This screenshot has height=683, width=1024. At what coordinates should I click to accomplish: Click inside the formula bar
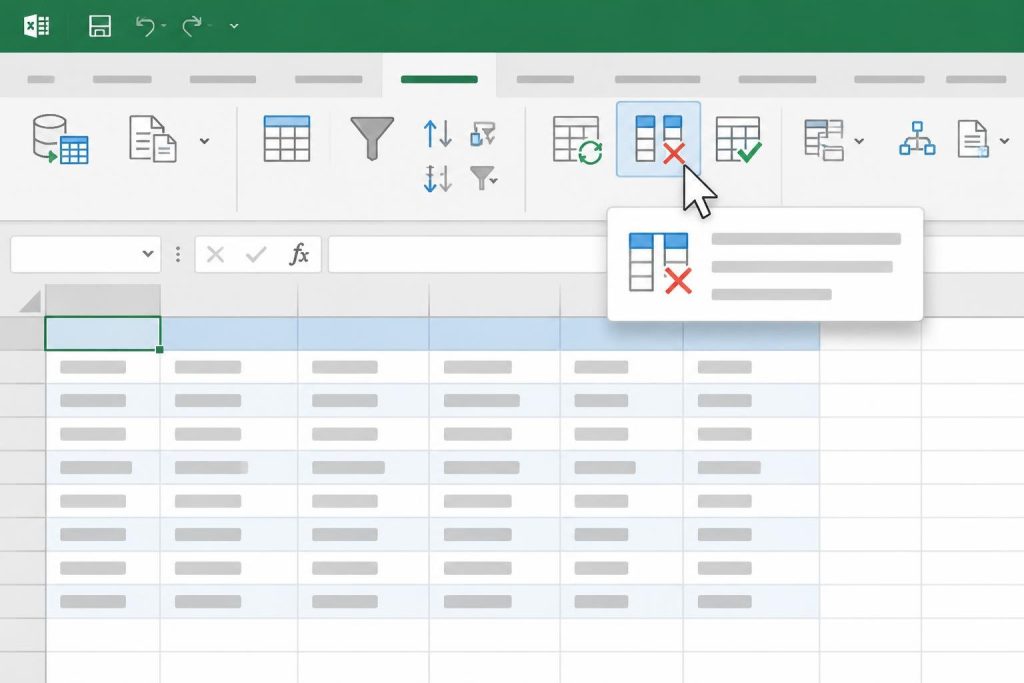(x=468, y=254)
